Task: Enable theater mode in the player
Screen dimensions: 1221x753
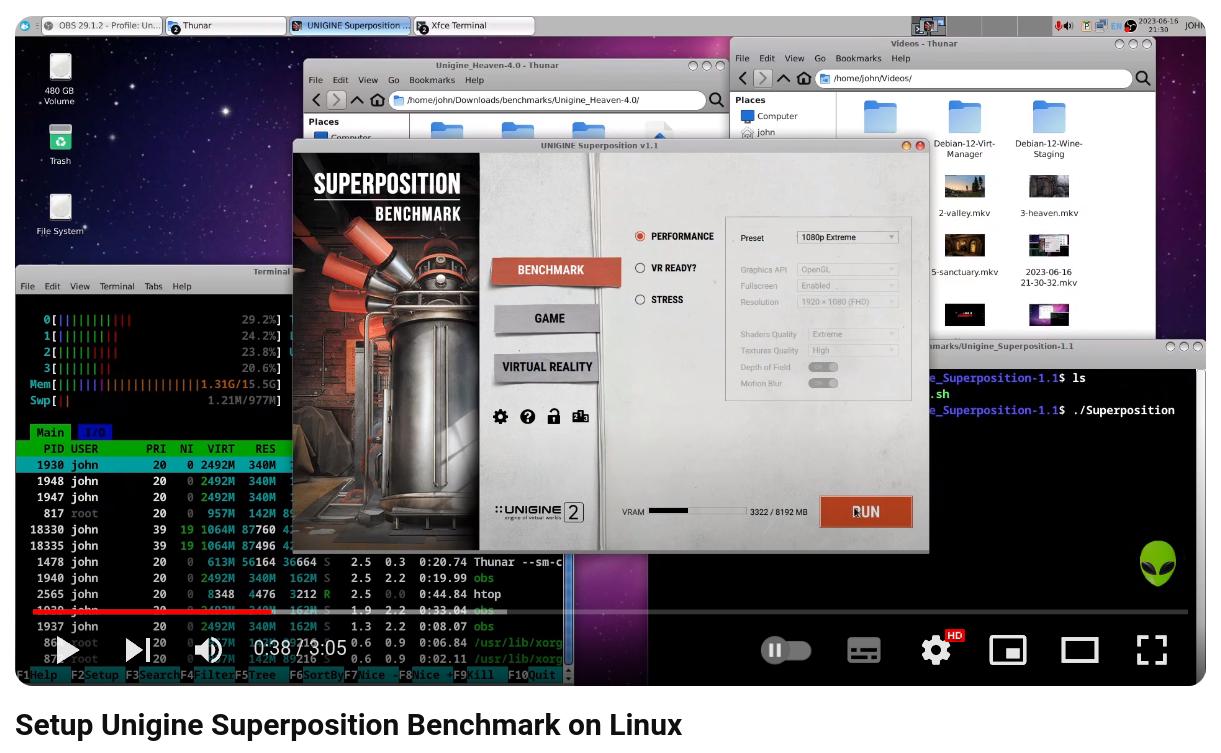Action: click(x=1080, y=650)
